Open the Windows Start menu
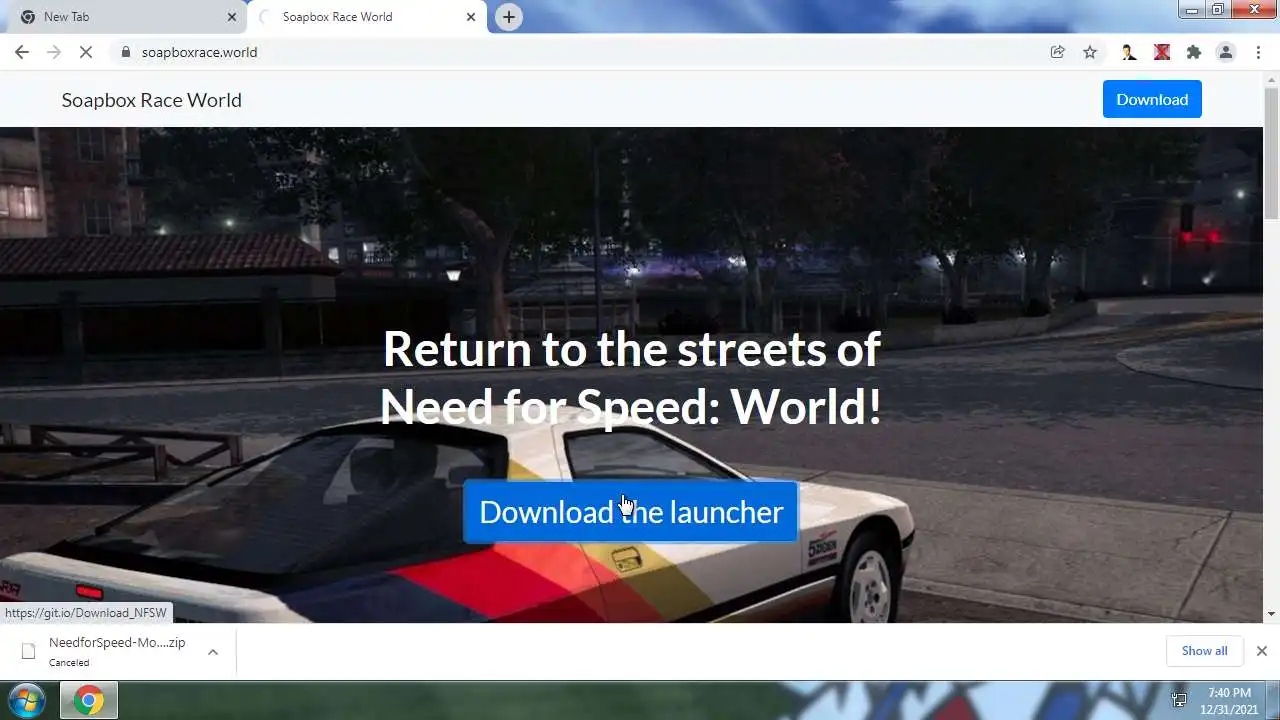The height and width of the screenshot is (720, 1280). point(27,700)
